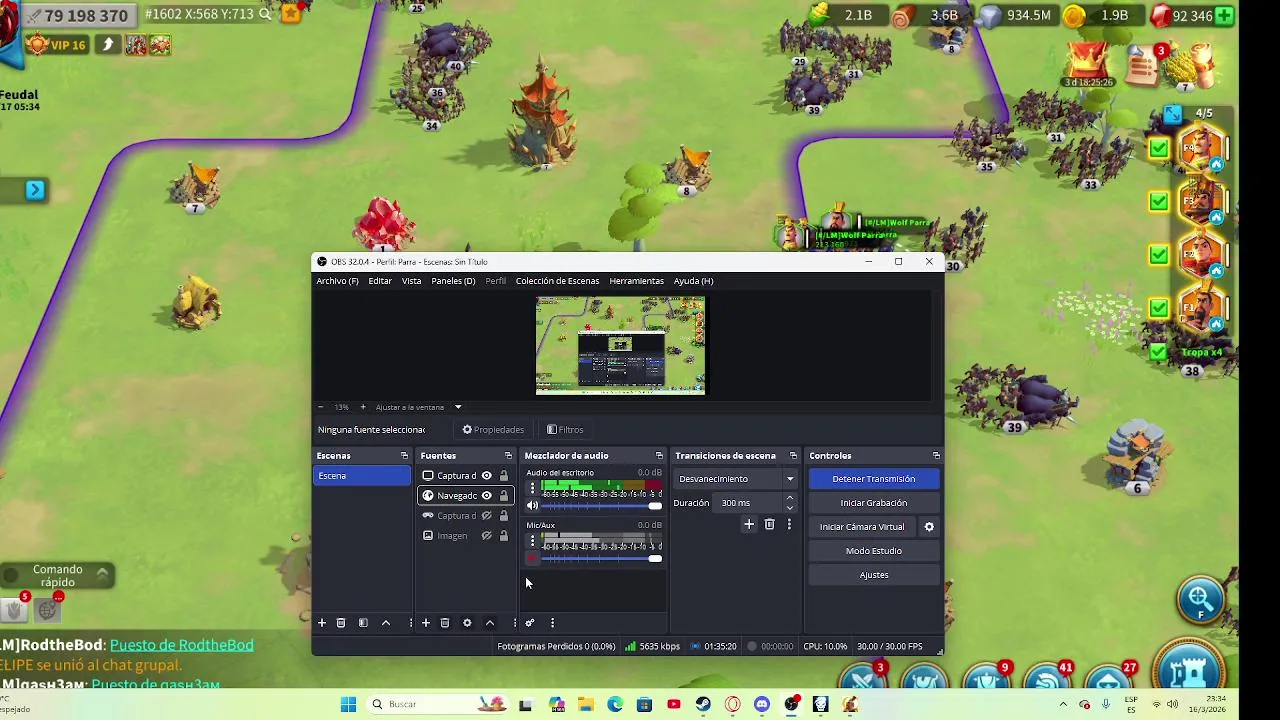Show hidden system tray icons chevron
This screenshot has width=1280, height=720.
1063,704
